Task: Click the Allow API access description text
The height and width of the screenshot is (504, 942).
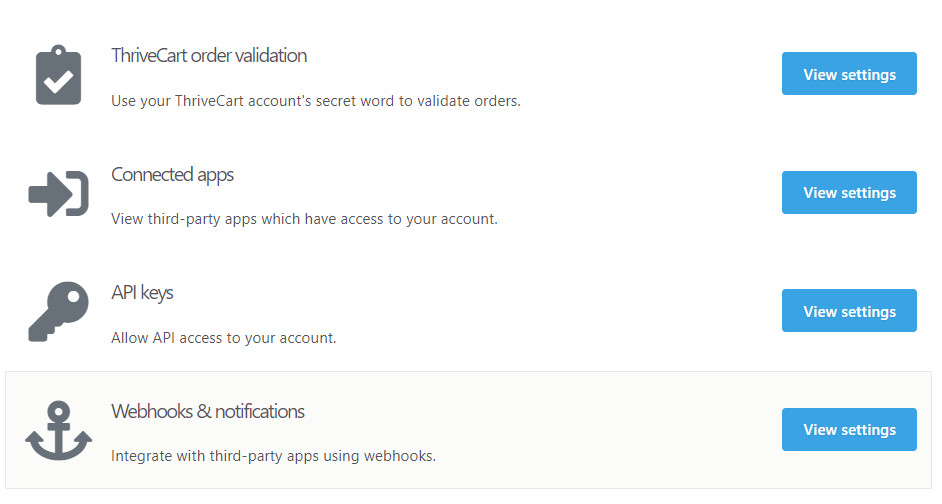Action: pyautogui.click(x=223, y=338)
